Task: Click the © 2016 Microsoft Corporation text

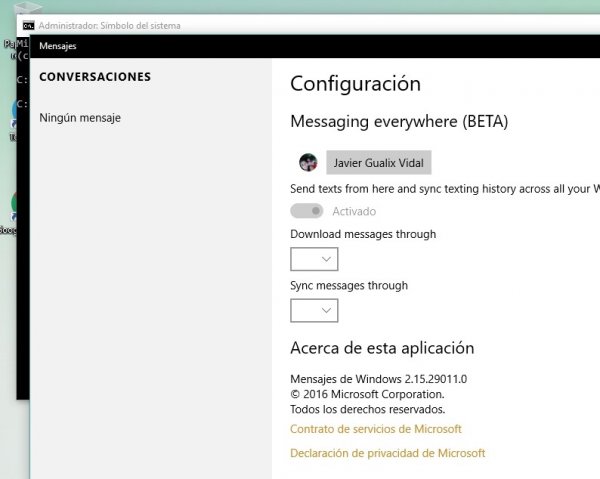Action: [367, 394]
